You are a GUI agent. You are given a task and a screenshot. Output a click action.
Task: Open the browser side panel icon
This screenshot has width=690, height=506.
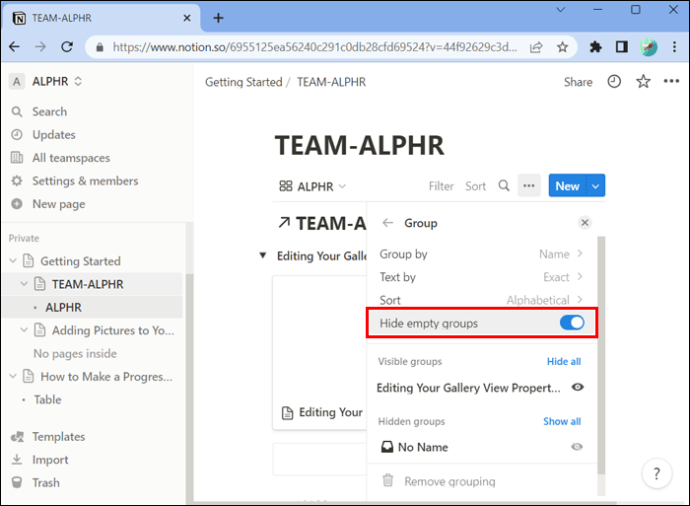(622, 47)
